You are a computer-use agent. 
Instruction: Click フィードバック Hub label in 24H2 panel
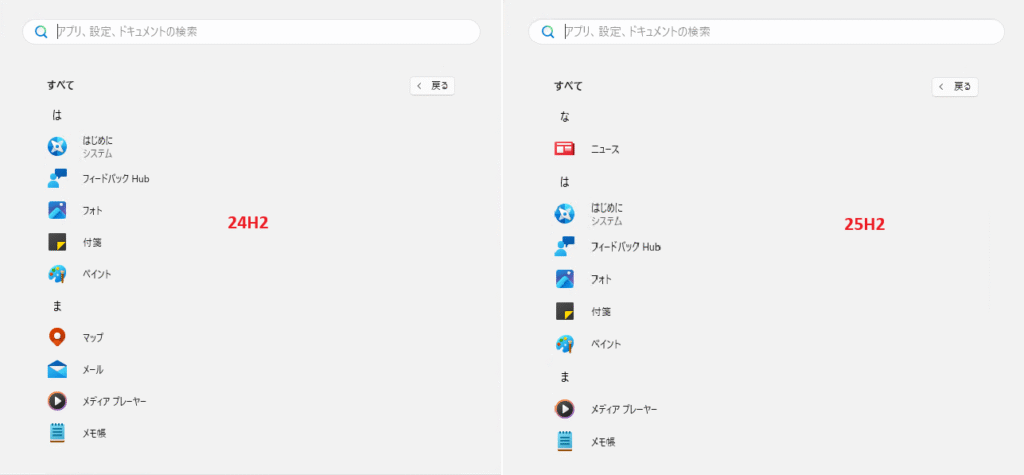pos(116,178)
